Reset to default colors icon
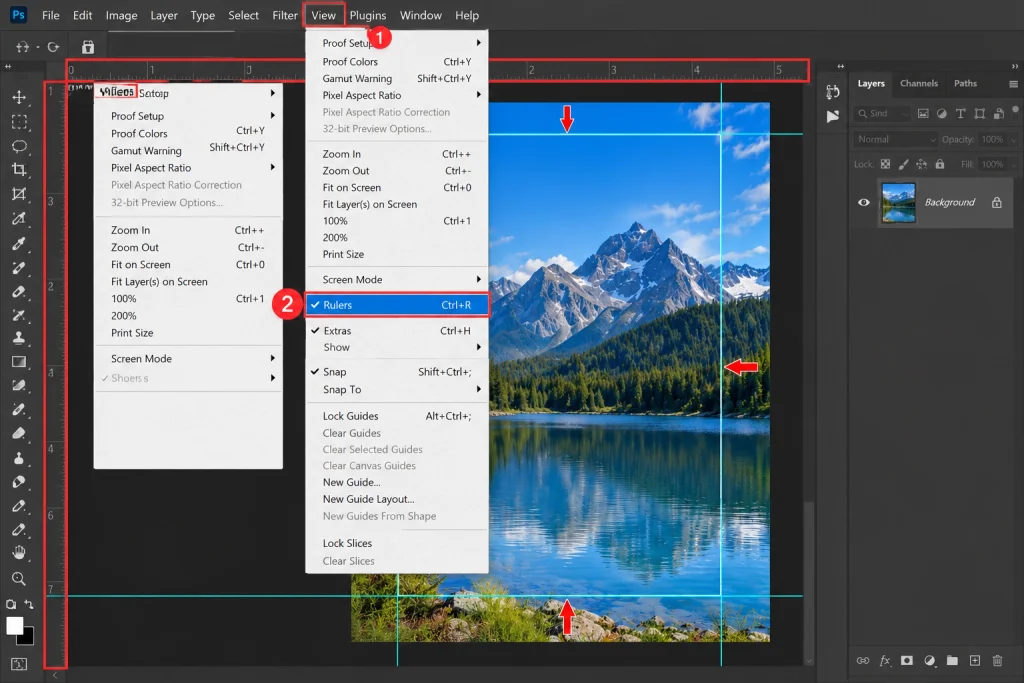 (10, 605)
